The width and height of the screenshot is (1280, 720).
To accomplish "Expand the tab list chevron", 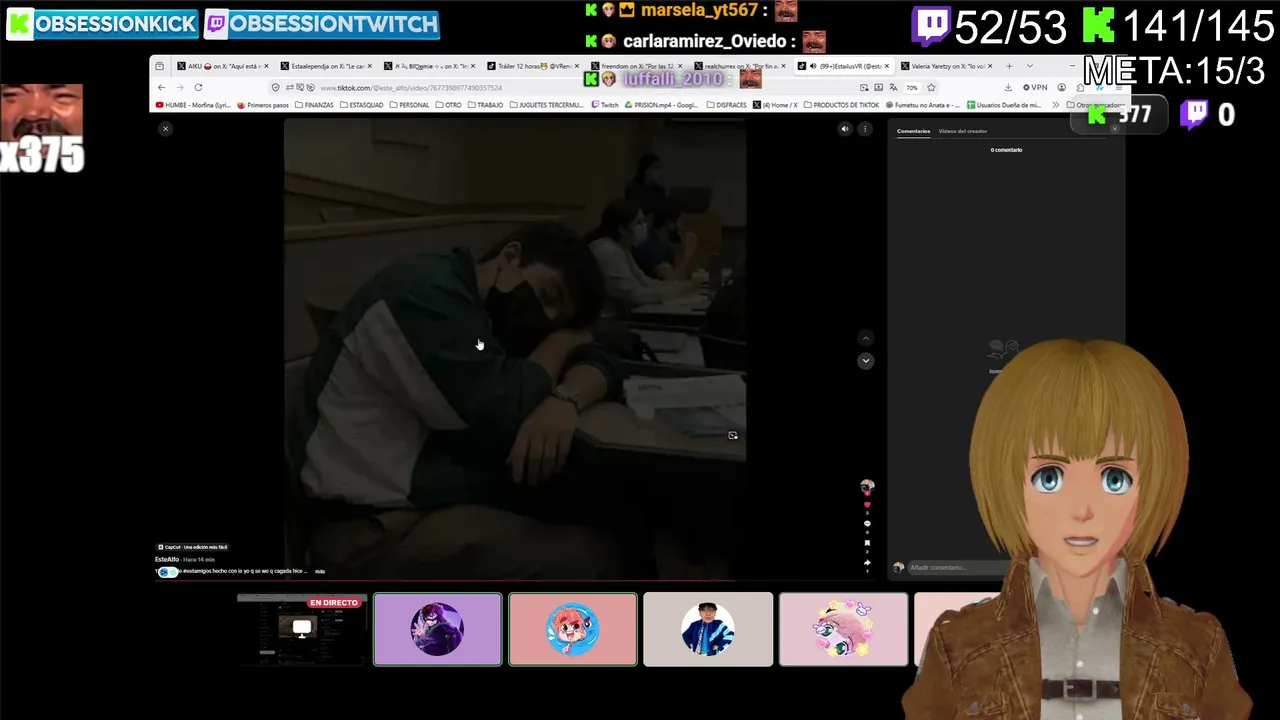I will pos(1029,66).
